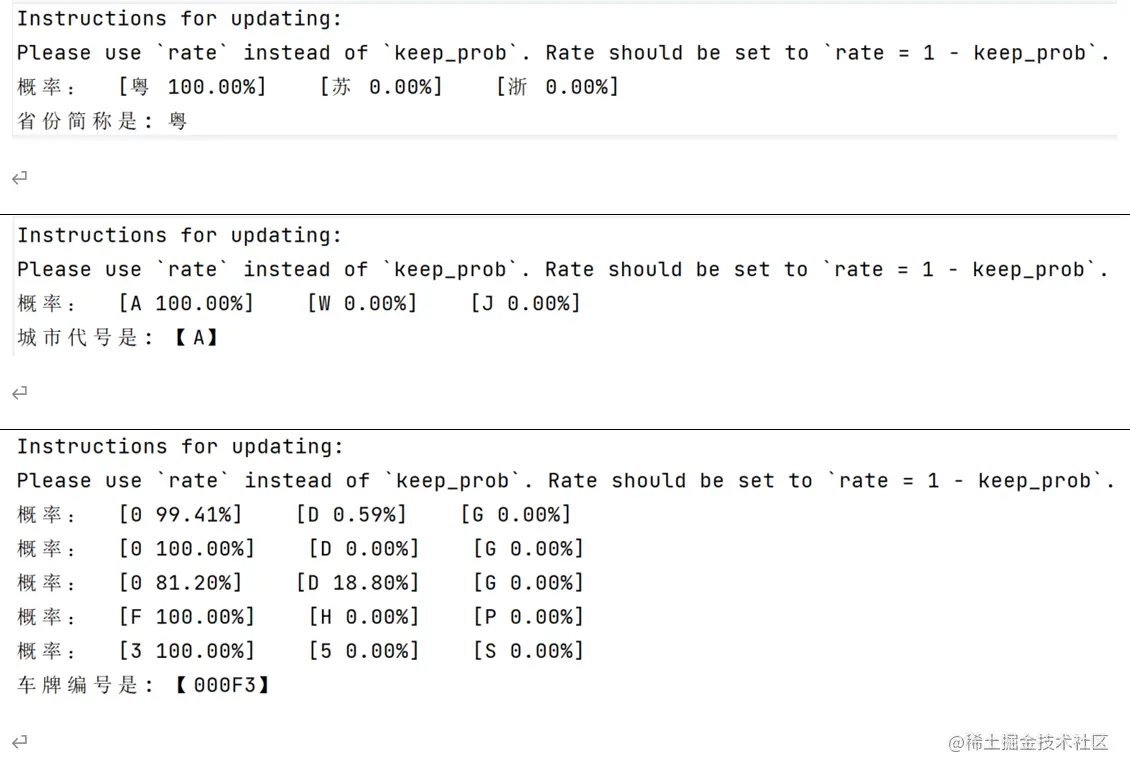Select the [F 100.00%] probability entry
Image resolution: width=1130 pixels, height=774 pixels.
click(187, 617)
